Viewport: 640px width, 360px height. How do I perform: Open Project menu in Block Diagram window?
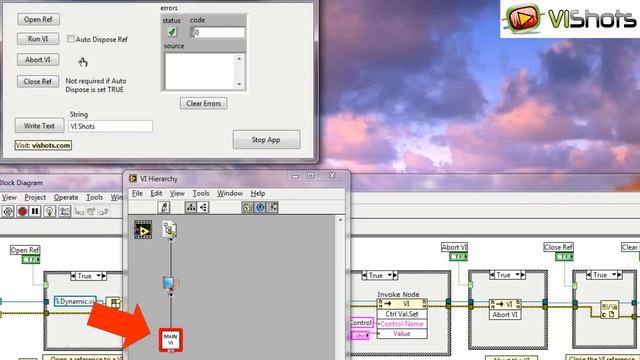click(35, 197)
